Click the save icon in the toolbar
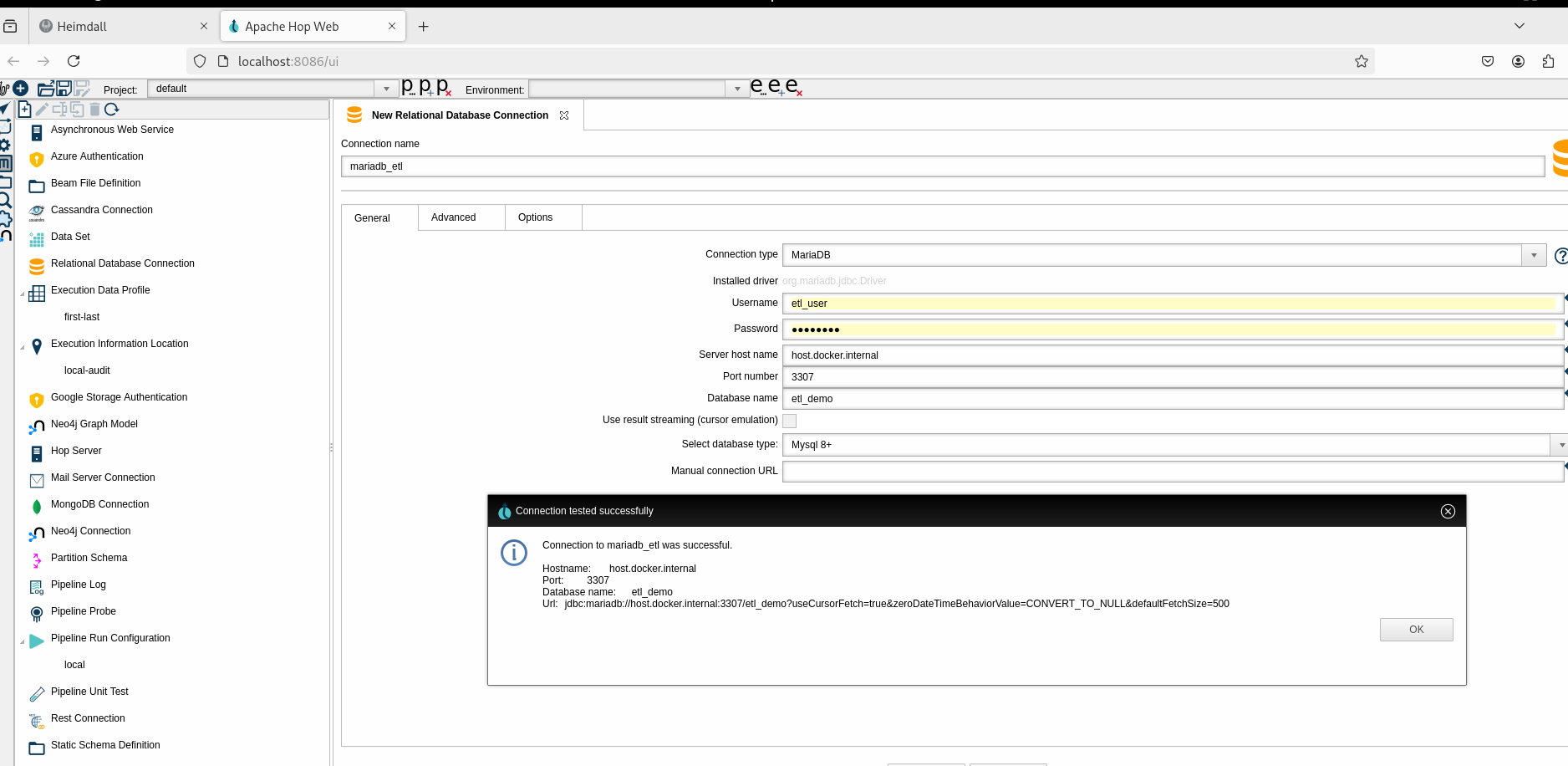Screen dimensions: 1568x766 coord(64,89)
